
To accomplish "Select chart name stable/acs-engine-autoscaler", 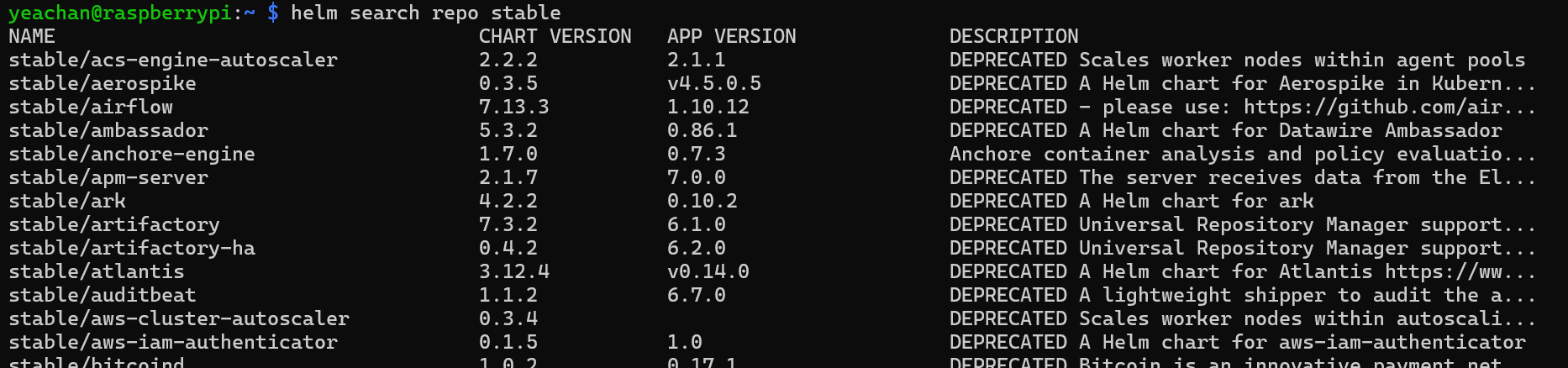I will coord(173,60).
